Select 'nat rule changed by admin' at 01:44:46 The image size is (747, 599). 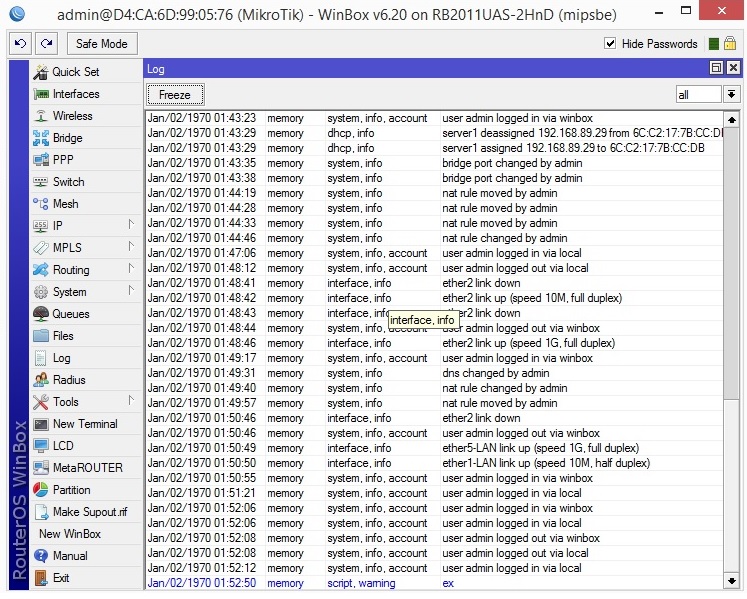click(434, 238)
